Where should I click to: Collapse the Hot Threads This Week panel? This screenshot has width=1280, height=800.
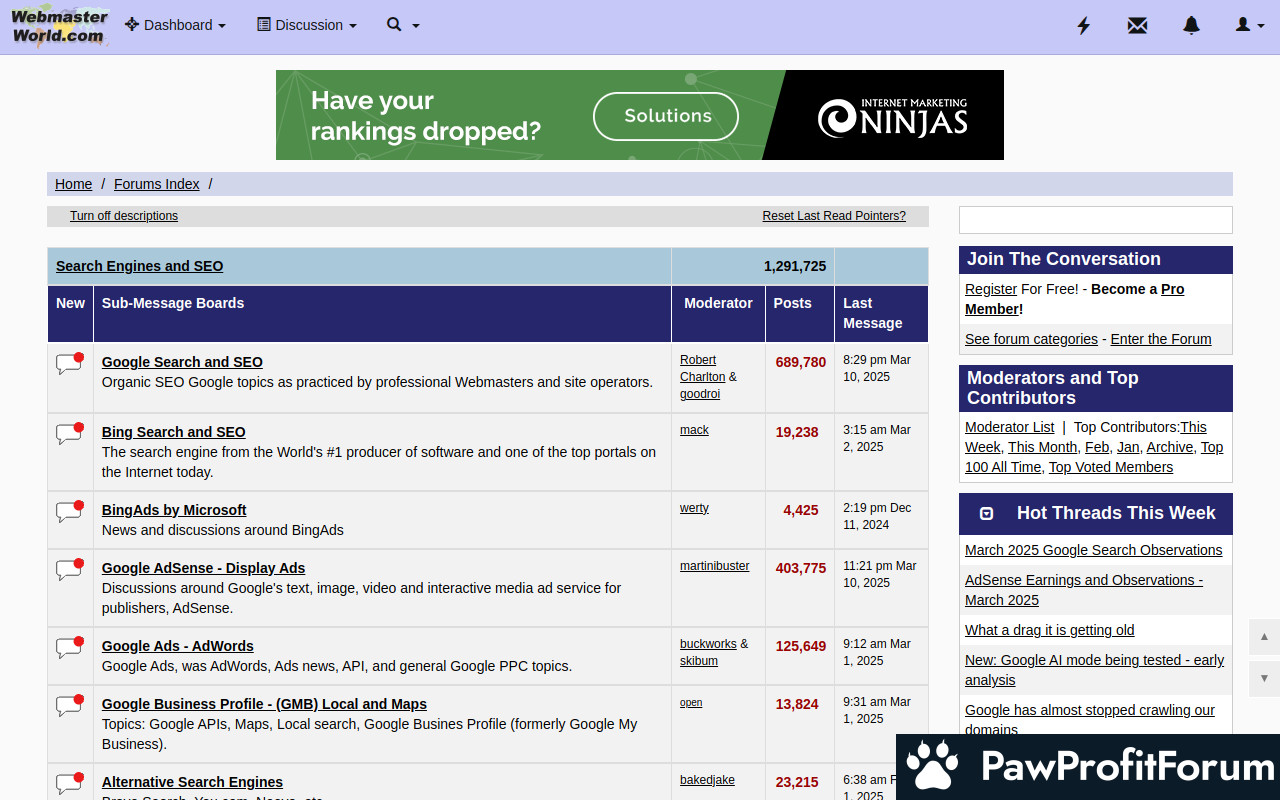point(986,513)
